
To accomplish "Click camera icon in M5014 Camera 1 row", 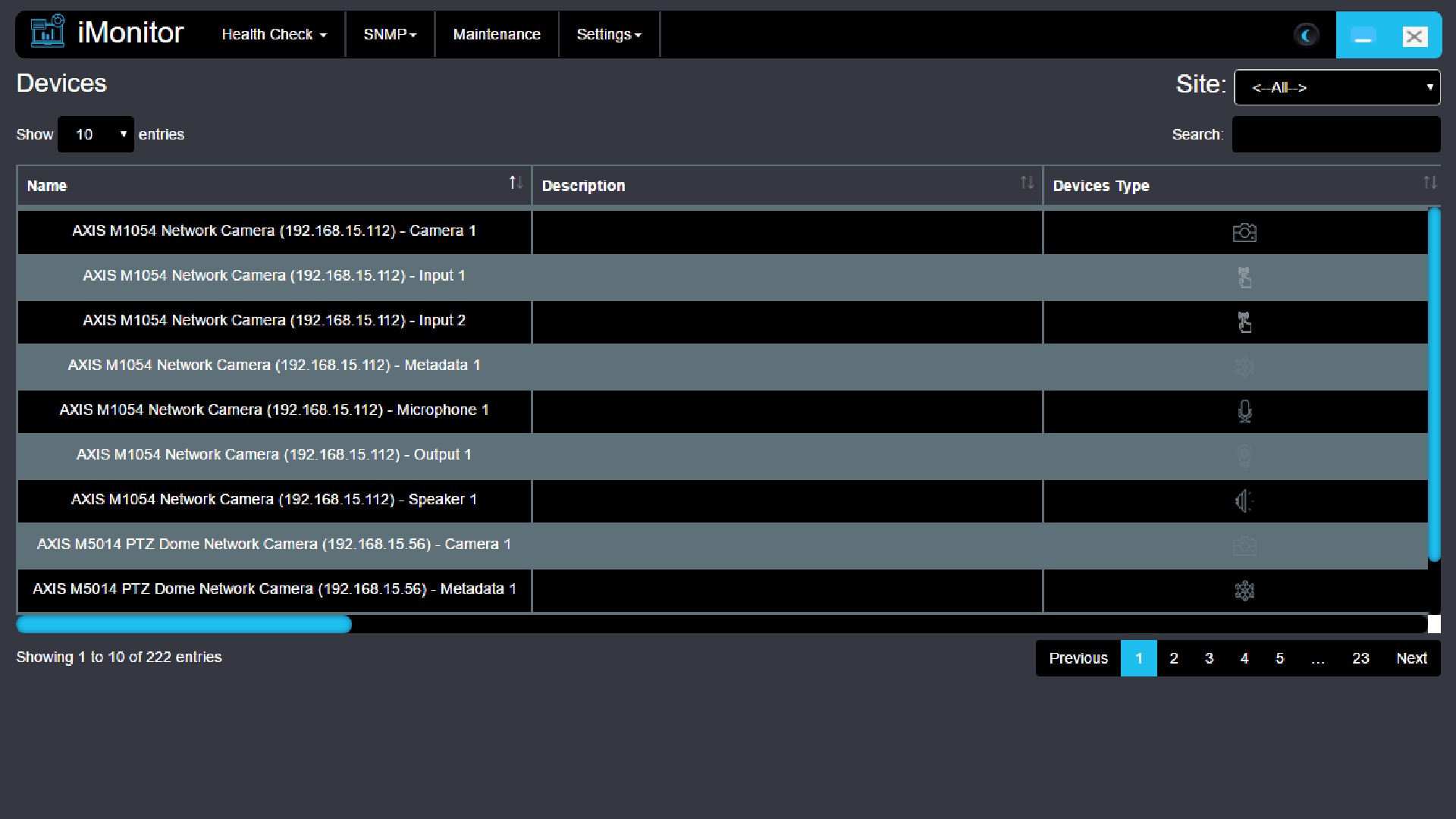I will [1244, 545].
